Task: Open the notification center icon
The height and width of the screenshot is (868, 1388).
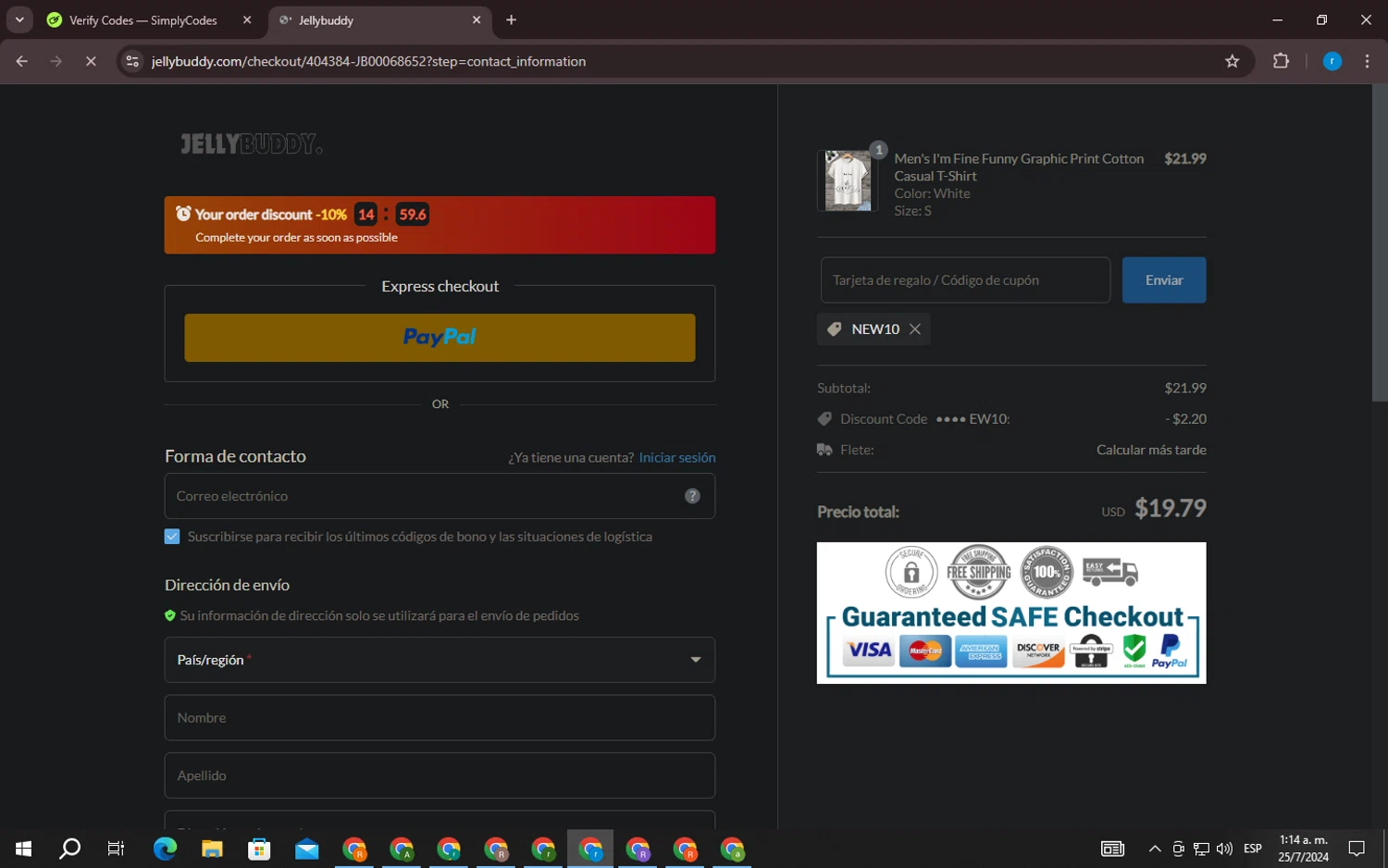Action: pos(1357,849)
